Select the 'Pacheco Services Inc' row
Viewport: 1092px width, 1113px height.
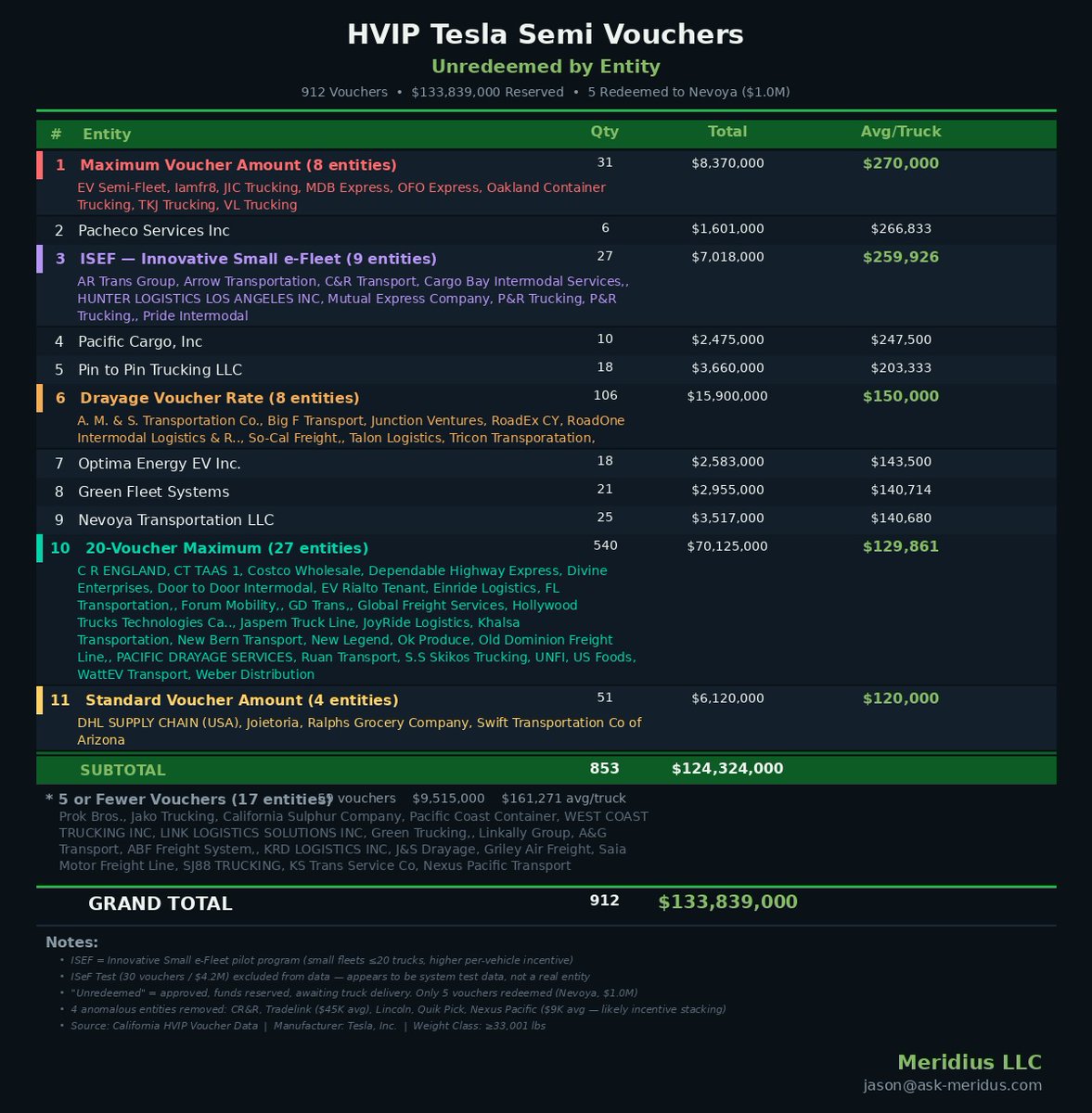pos(546,230)
